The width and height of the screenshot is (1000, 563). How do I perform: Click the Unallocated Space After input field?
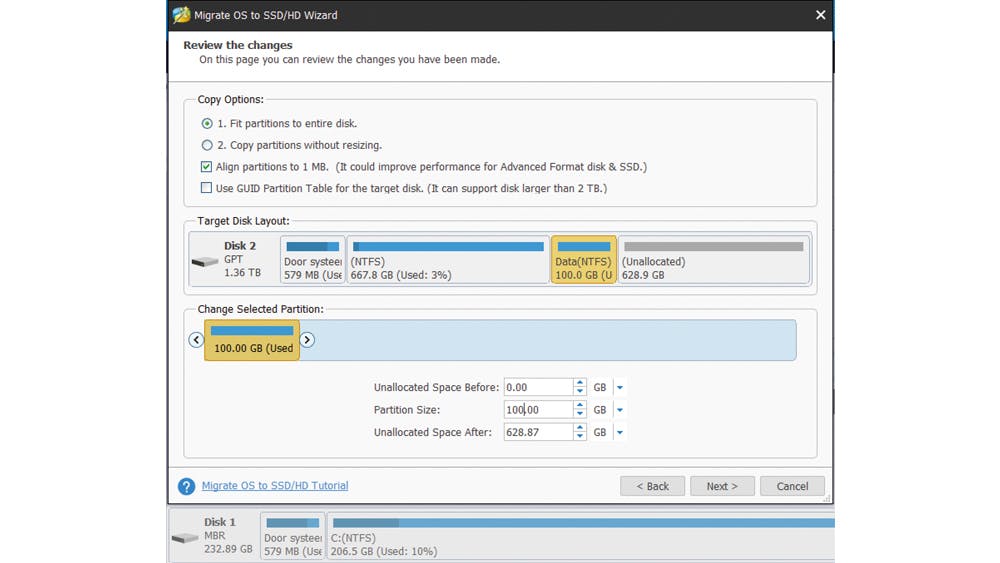[538, 432]
